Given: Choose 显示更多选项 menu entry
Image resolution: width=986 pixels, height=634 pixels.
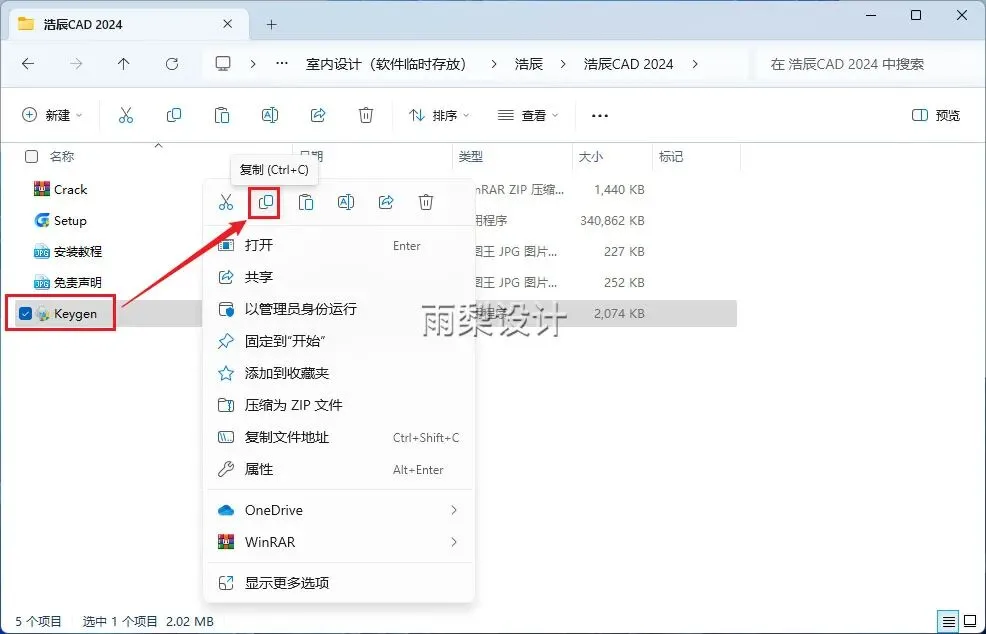Looking at the screenshot, I should (x=340, y=583).
